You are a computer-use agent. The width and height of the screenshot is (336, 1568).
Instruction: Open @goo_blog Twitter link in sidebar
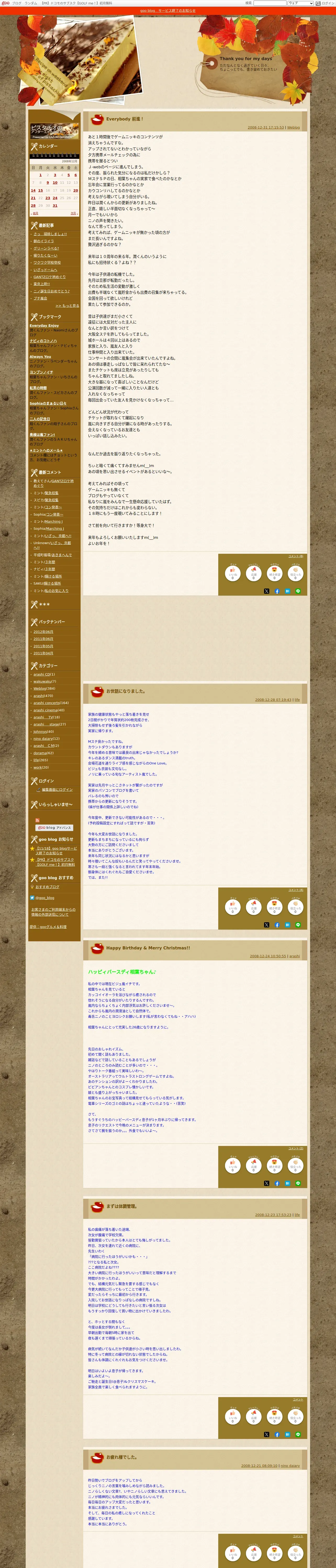44,898
